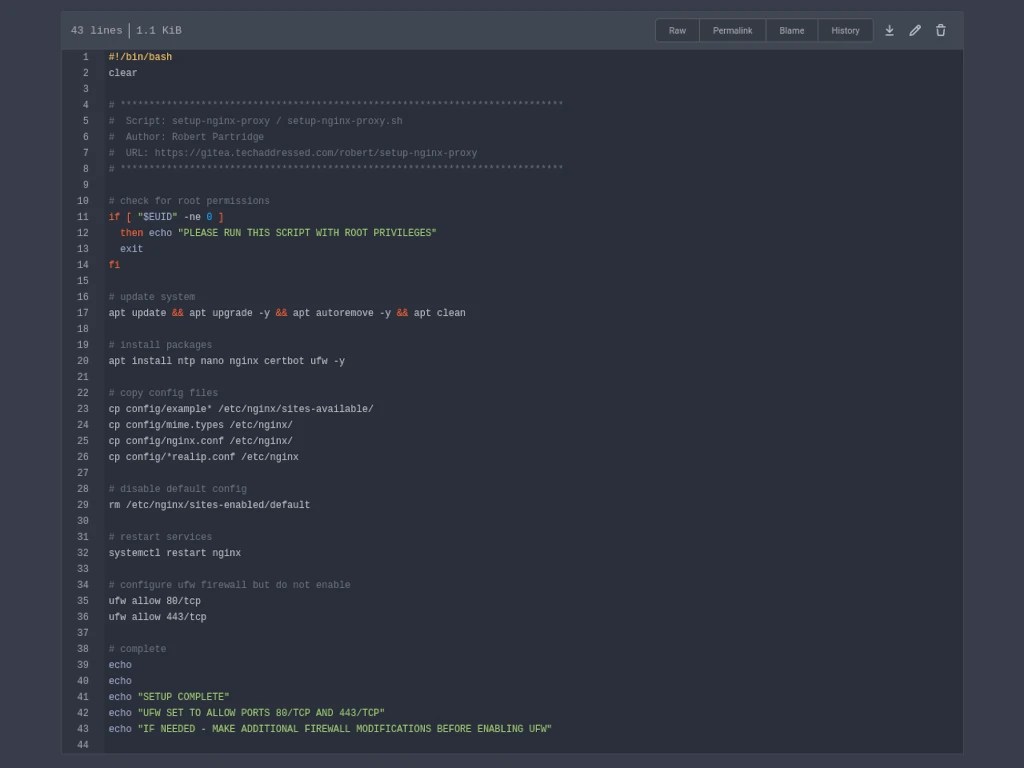Delete the file with the trash icon
The width and height of the screenshot is (1024, 768).
tap(941, 31)
